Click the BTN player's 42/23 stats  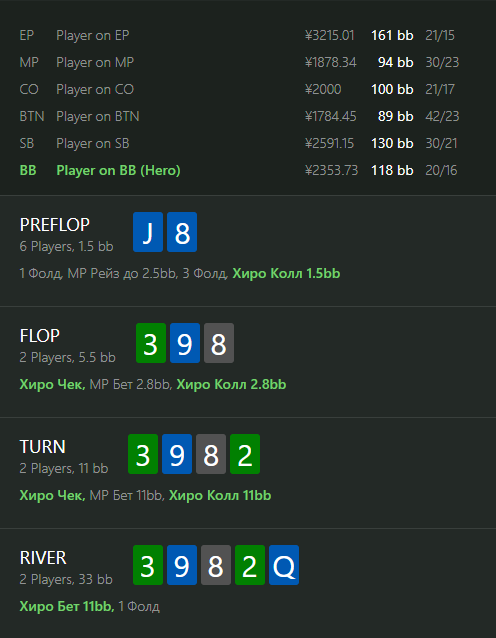442,116
